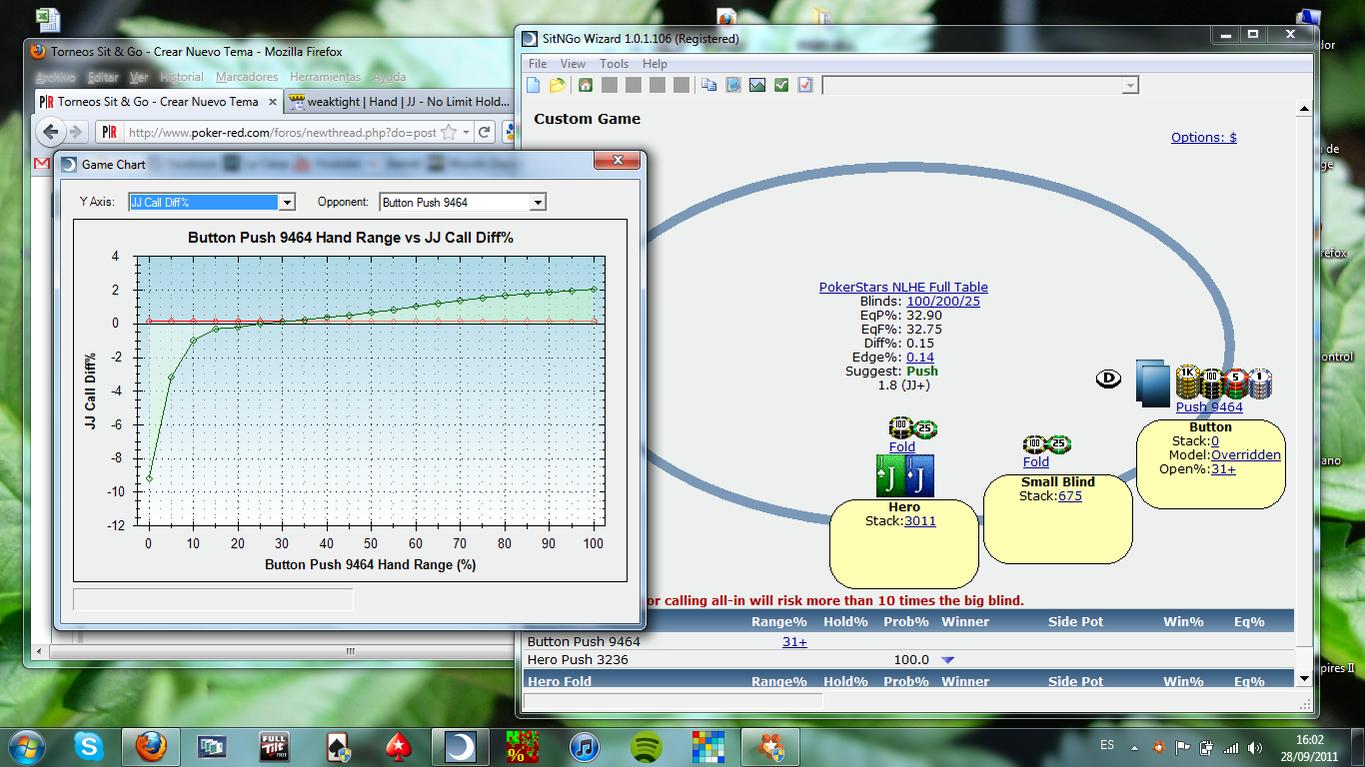
Task: Click the 31+ range link in results table
Action: point(794,641)
